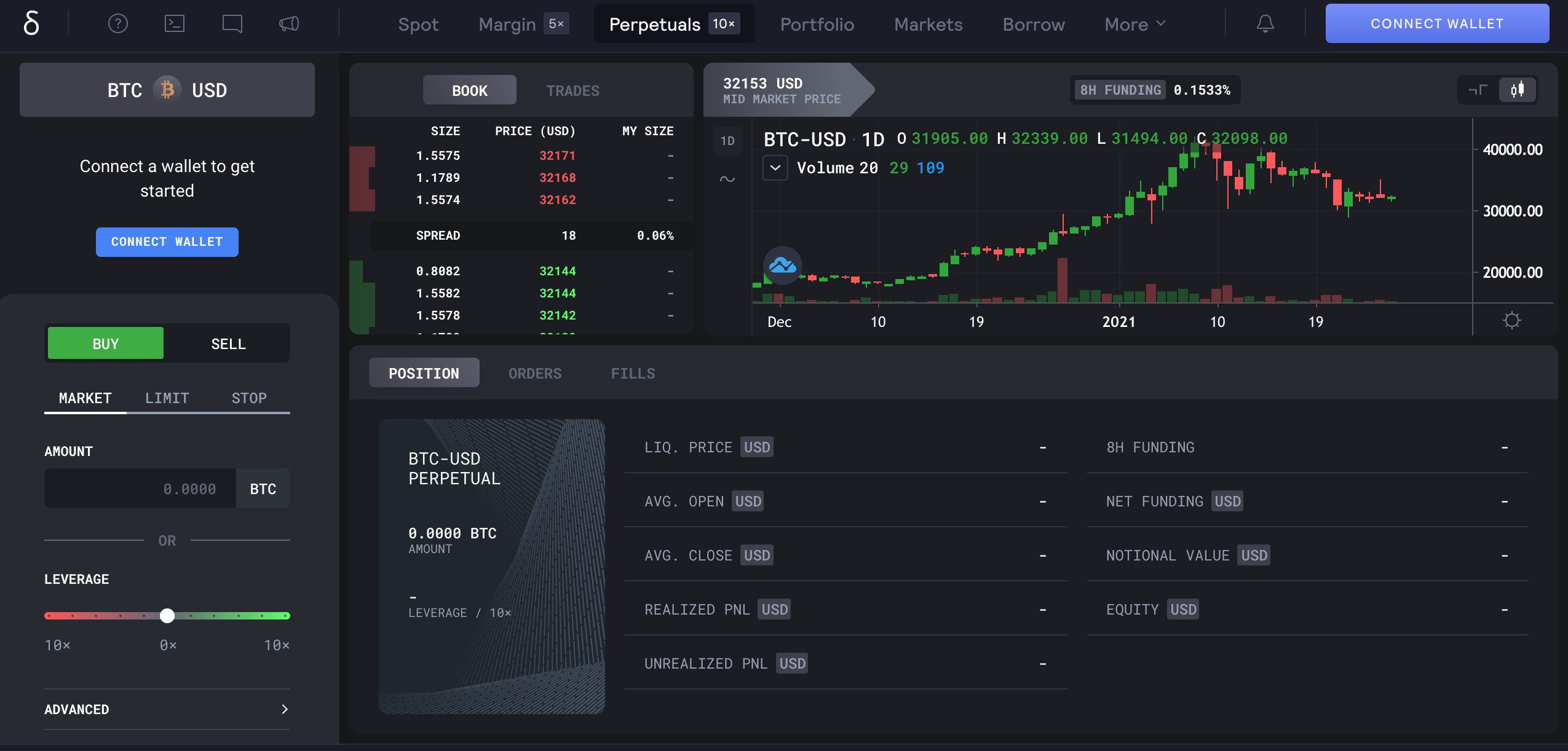This screenshot has width=1568, height=751.
Task: Open the notifications bell
Action: click(x=1265, y=24)
